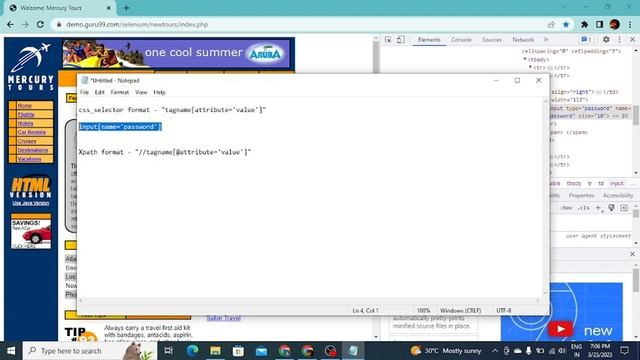The width and height of the screenshot is (640, 360).
Task: Open Notepad Help menu
Action: [159, 92]
